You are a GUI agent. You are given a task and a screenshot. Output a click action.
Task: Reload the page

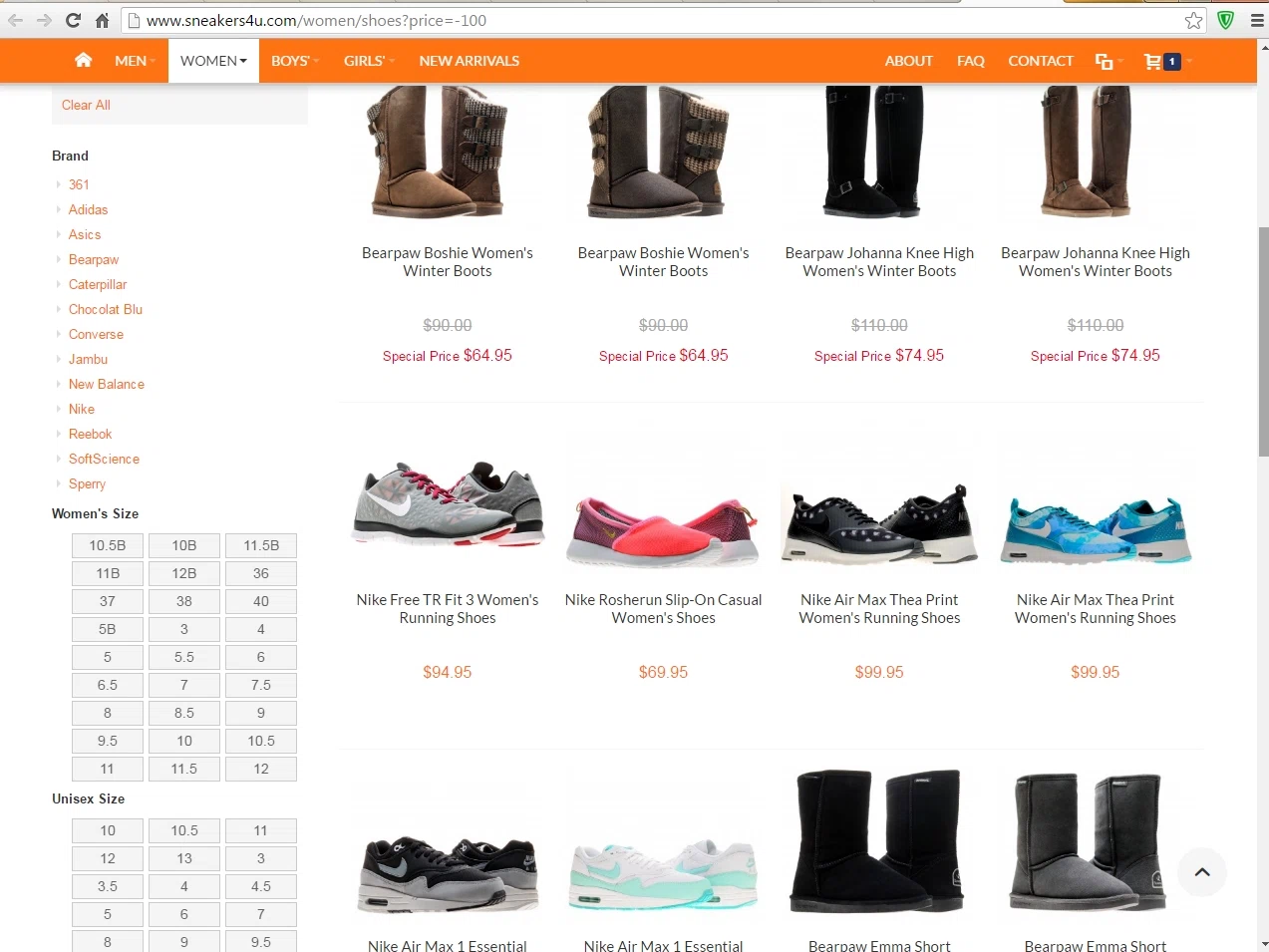coord(73,20)
